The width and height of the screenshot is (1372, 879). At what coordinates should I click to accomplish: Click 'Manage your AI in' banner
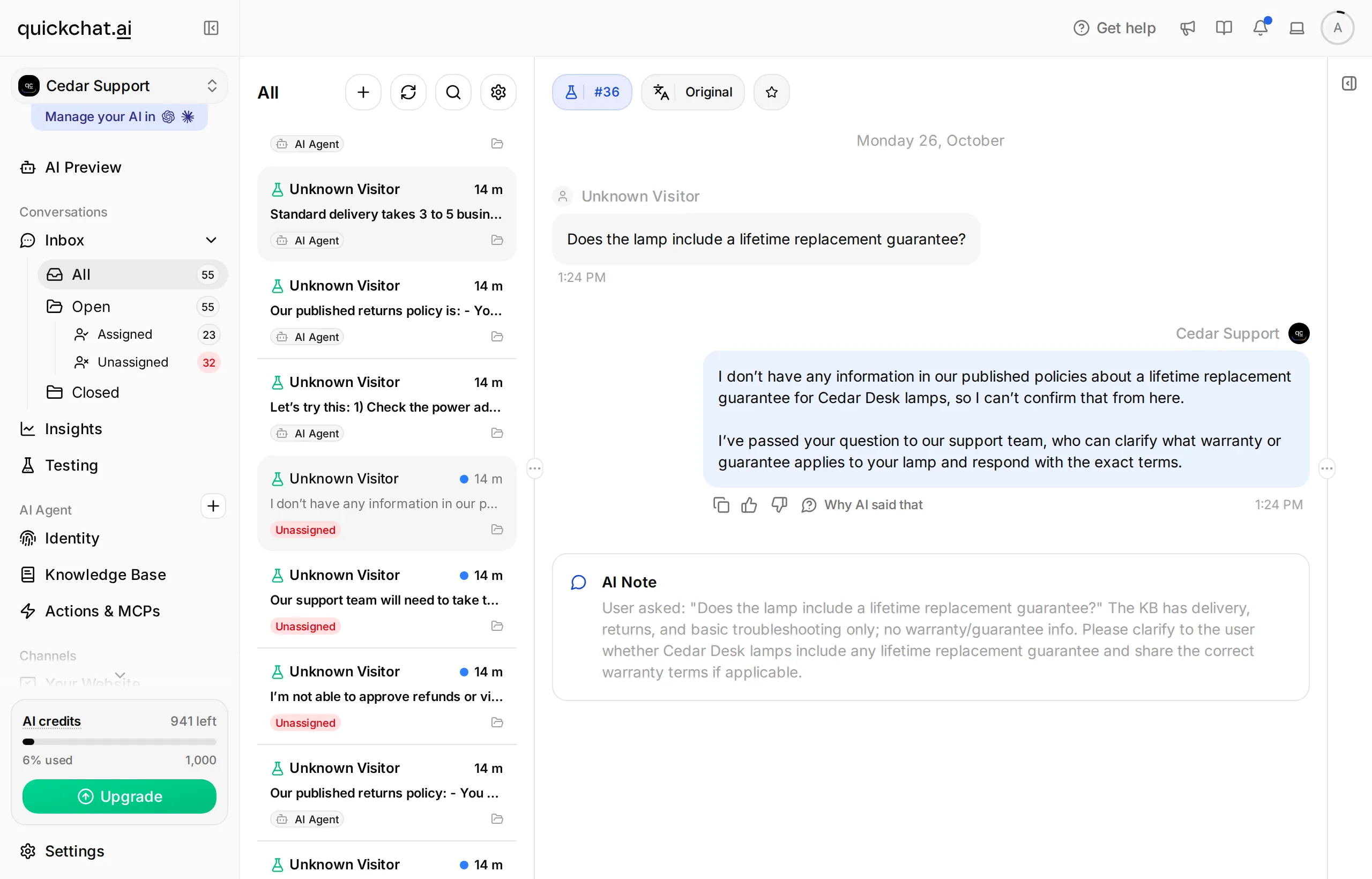pos(120,116)
